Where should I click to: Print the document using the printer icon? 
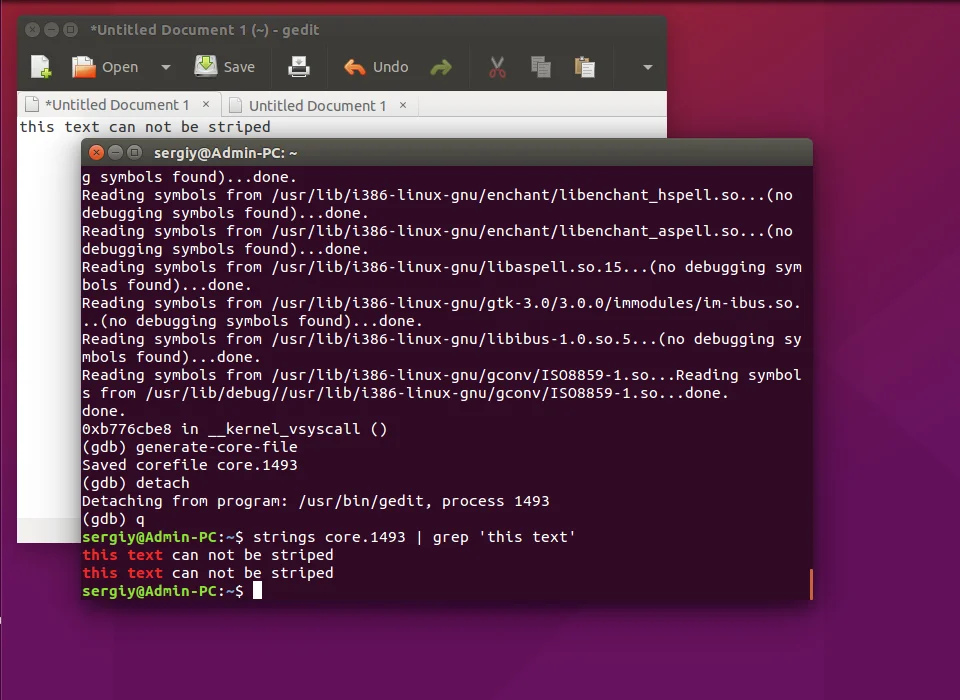[299, 67]
